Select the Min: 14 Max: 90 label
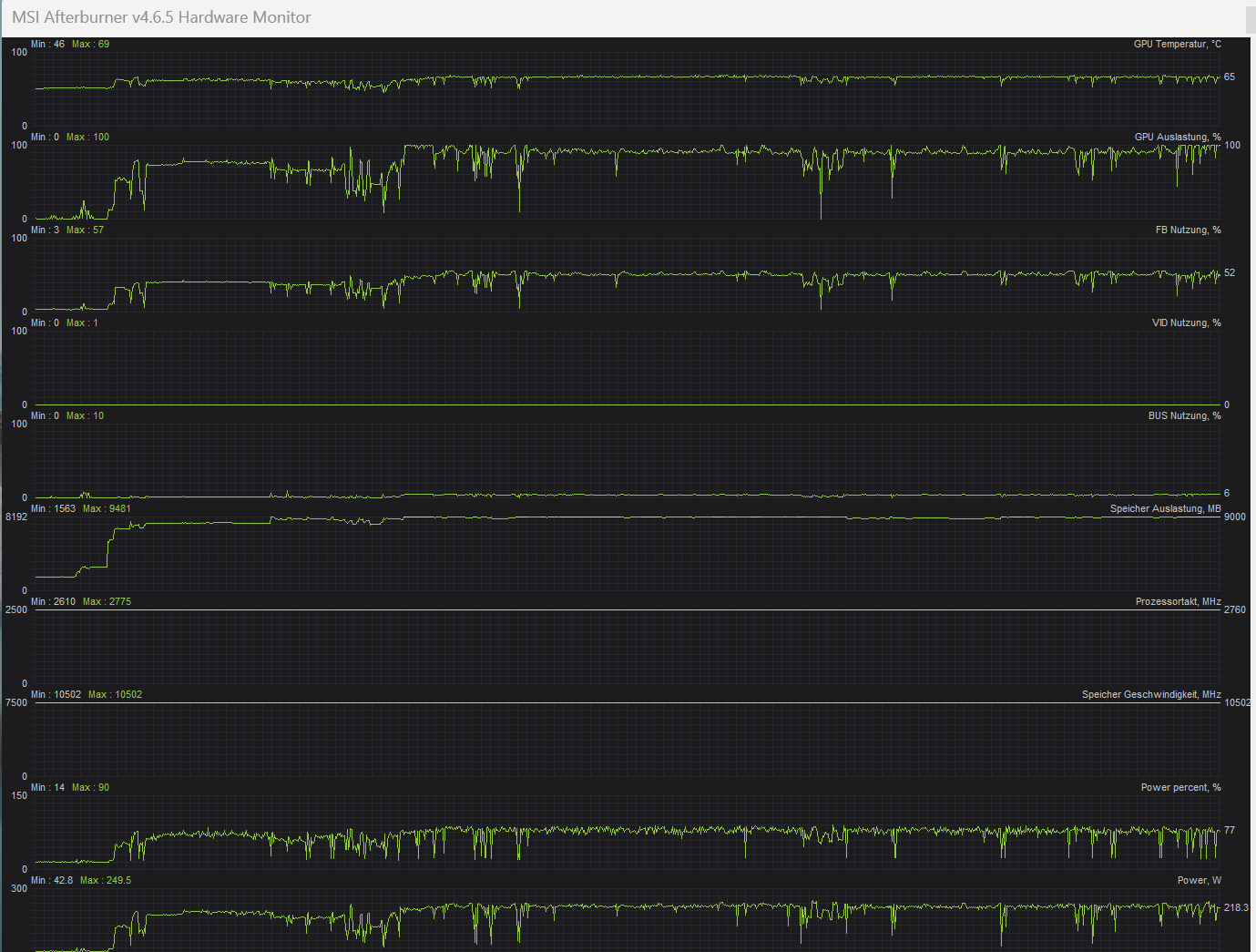 pos(71,787)
